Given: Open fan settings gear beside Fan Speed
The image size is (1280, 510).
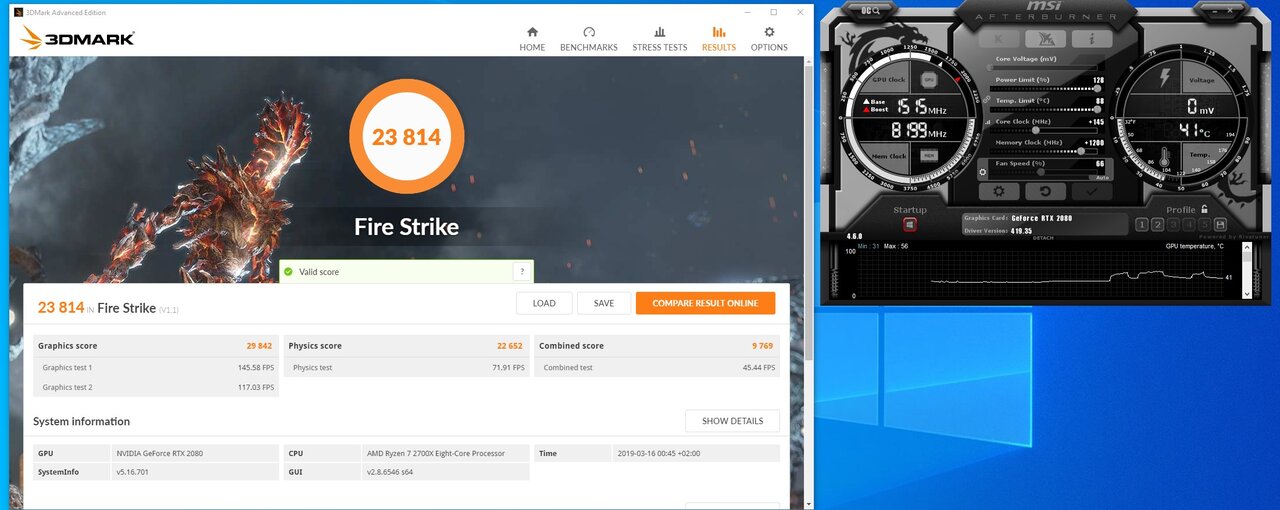Looking at the screenshot, I should (983, 172).
